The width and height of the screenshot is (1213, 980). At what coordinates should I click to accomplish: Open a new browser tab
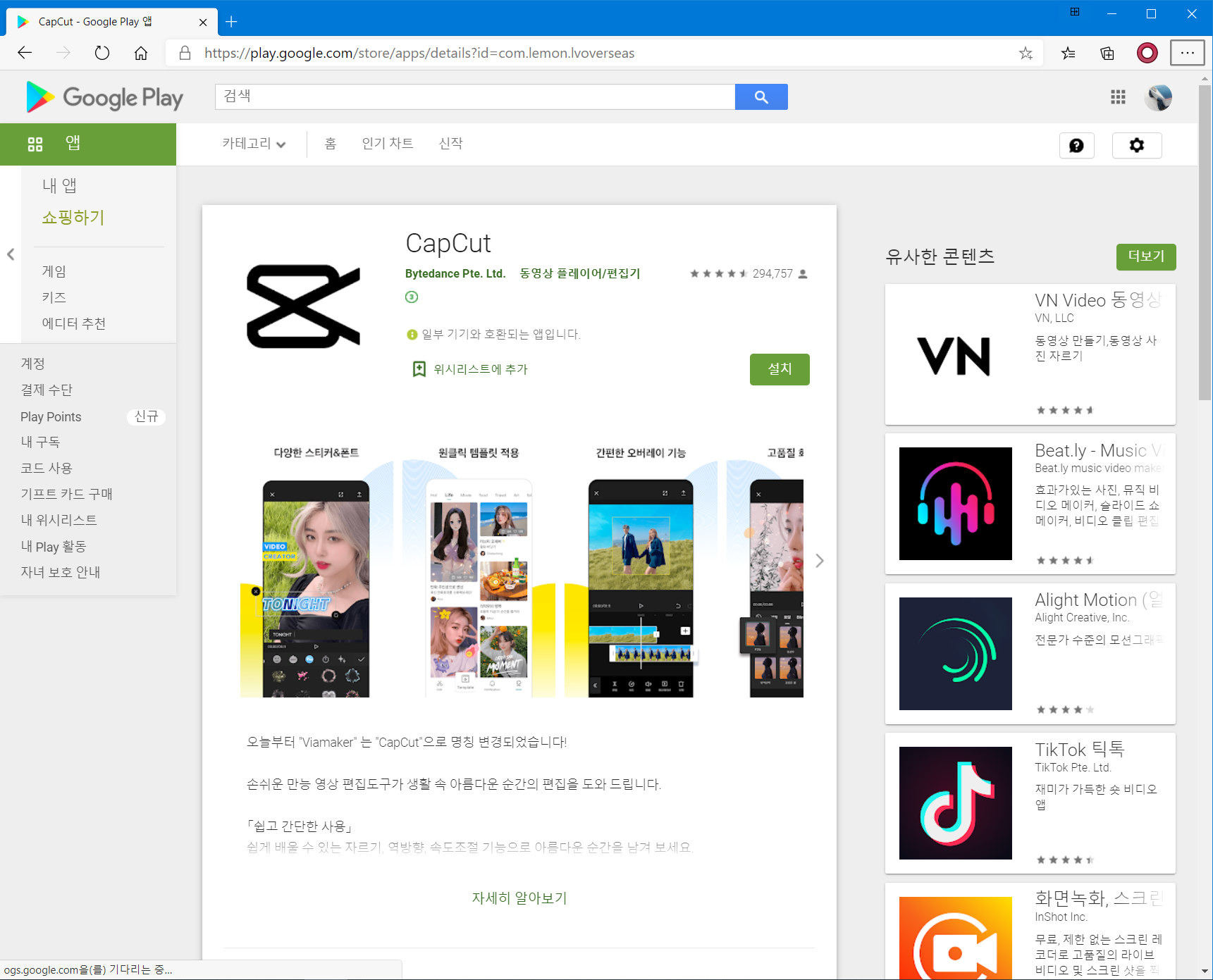click(x=231, y=22)
